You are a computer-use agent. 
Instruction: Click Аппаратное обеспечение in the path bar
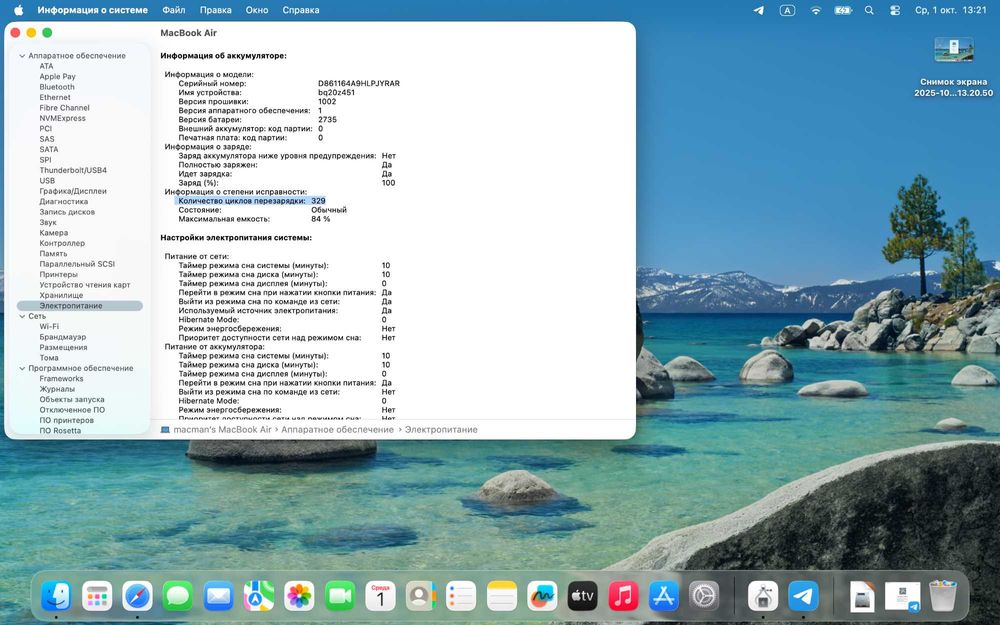pyautogui.click(x=337, y=430)
